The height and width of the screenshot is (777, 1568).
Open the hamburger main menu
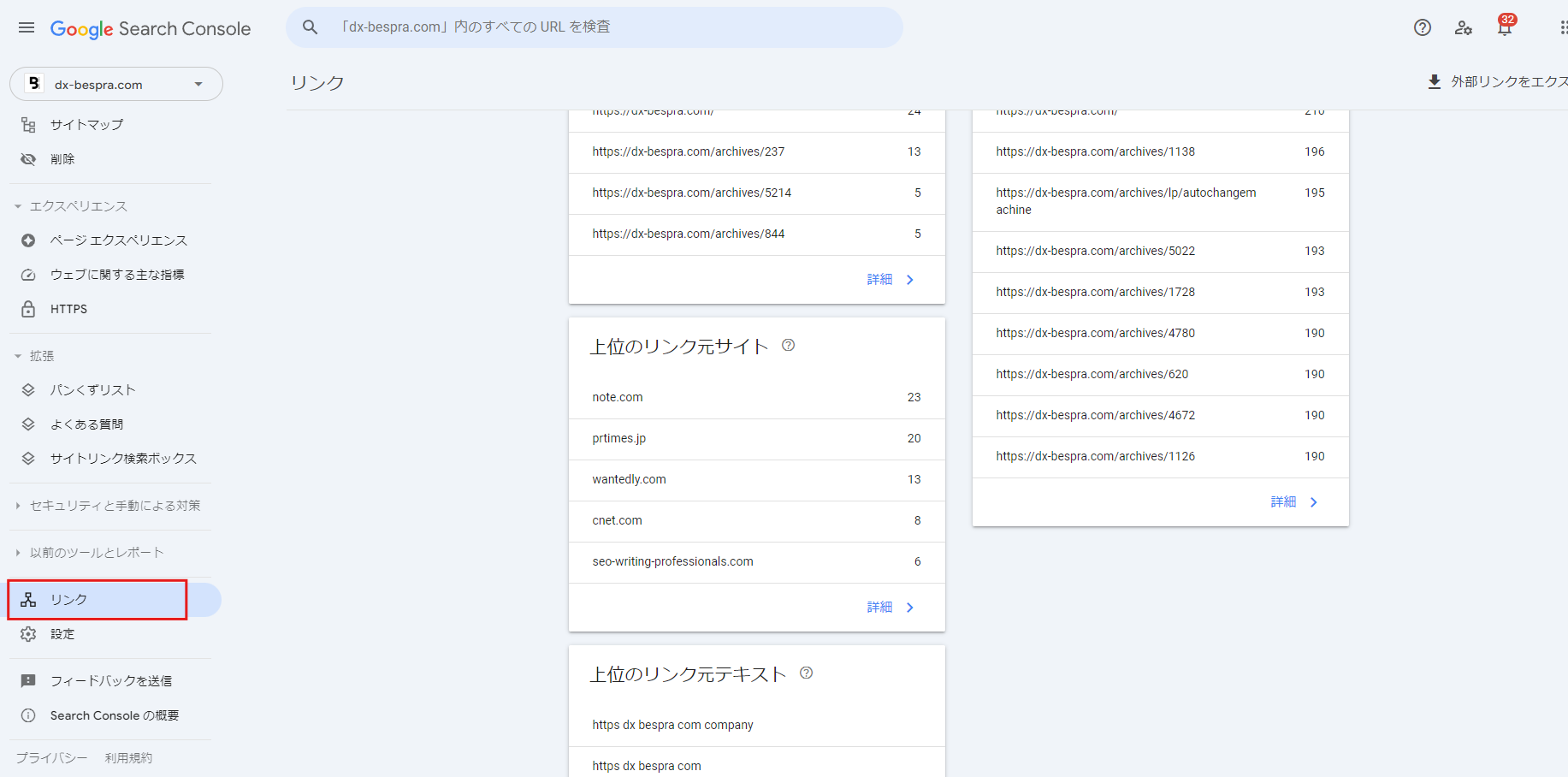tap(27, 28)
